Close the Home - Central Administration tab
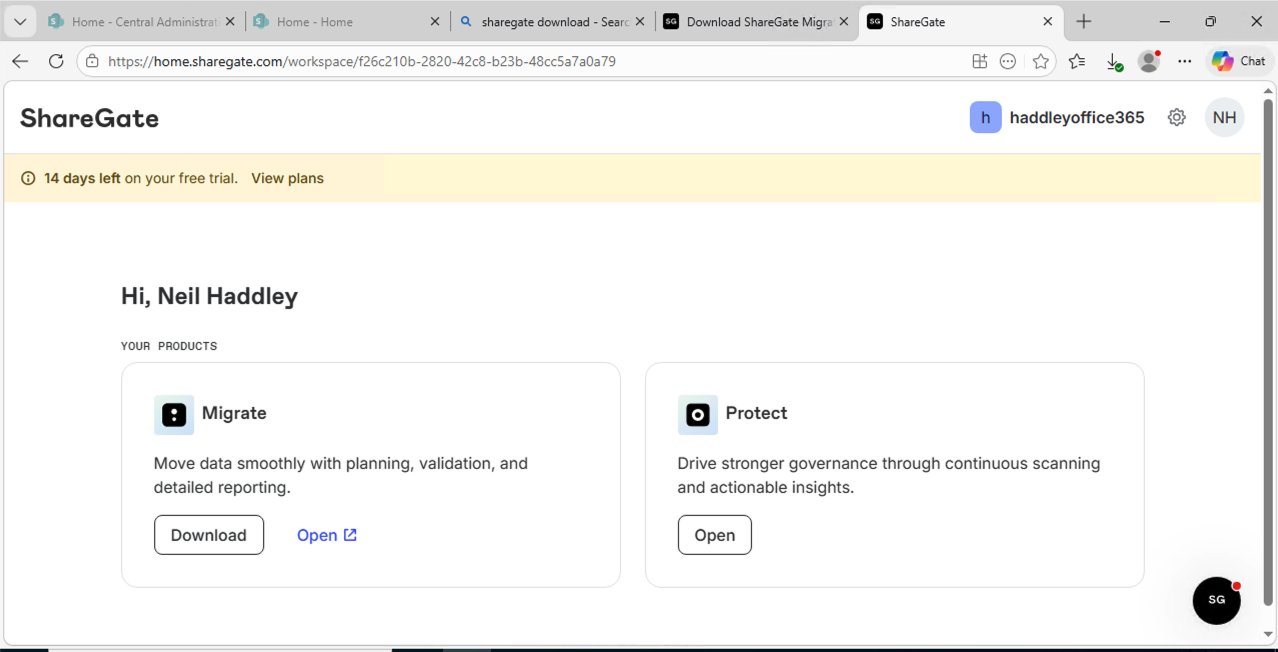 [x=230, y=21]
